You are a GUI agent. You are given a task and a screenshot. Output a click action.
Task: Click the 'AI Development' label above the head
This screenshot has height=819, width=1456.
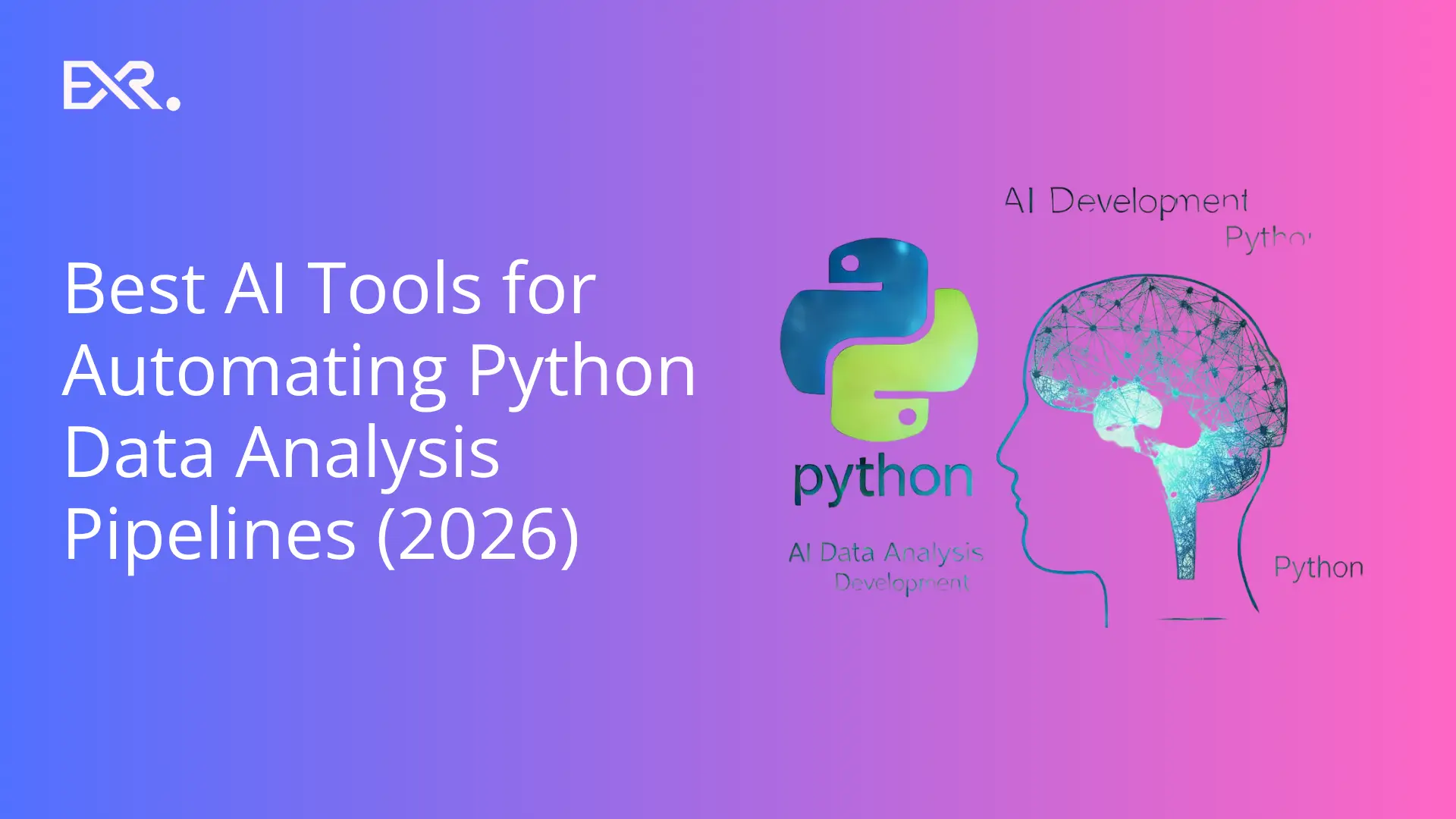[1126, 202]
